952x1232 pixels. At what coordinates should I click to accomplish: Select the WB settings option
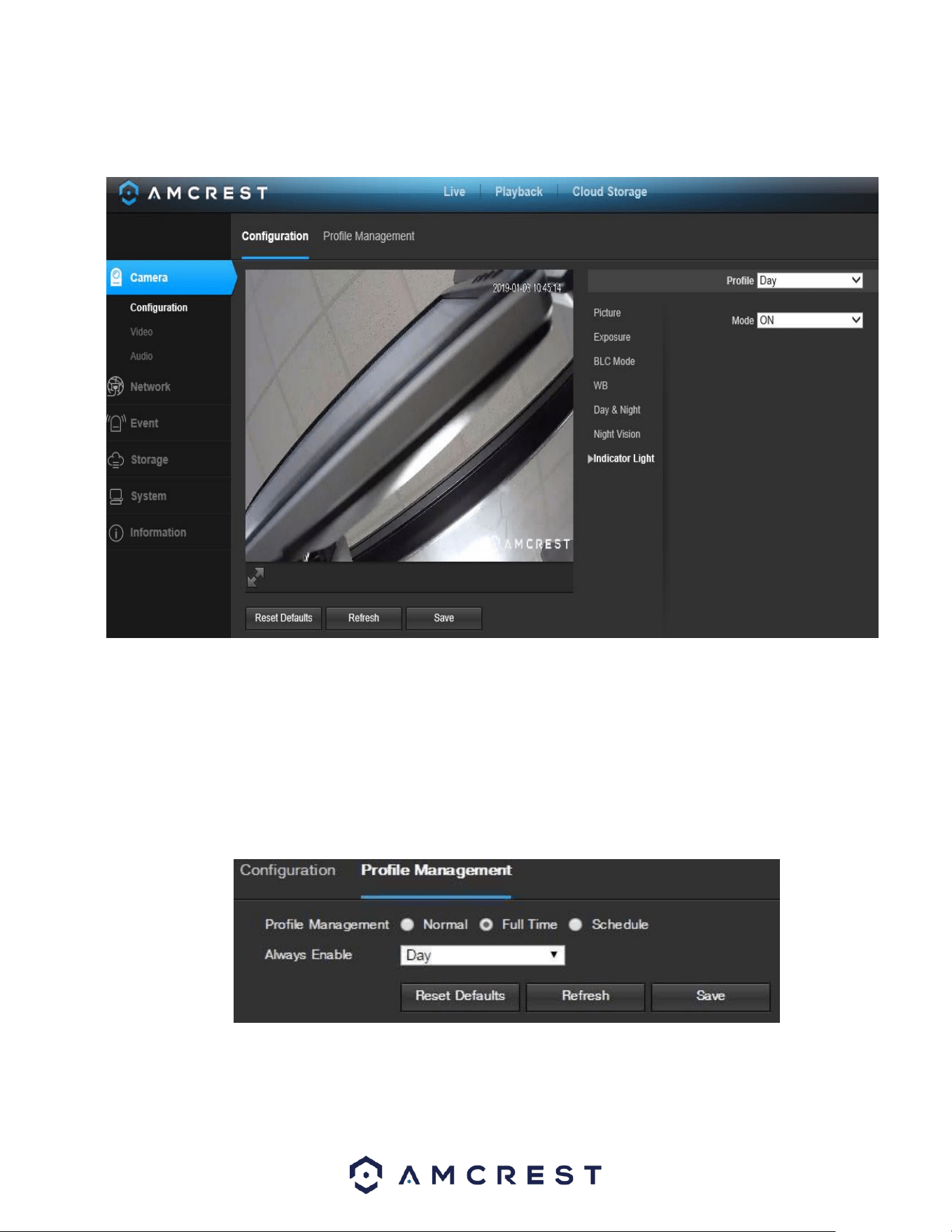[601, 385]
